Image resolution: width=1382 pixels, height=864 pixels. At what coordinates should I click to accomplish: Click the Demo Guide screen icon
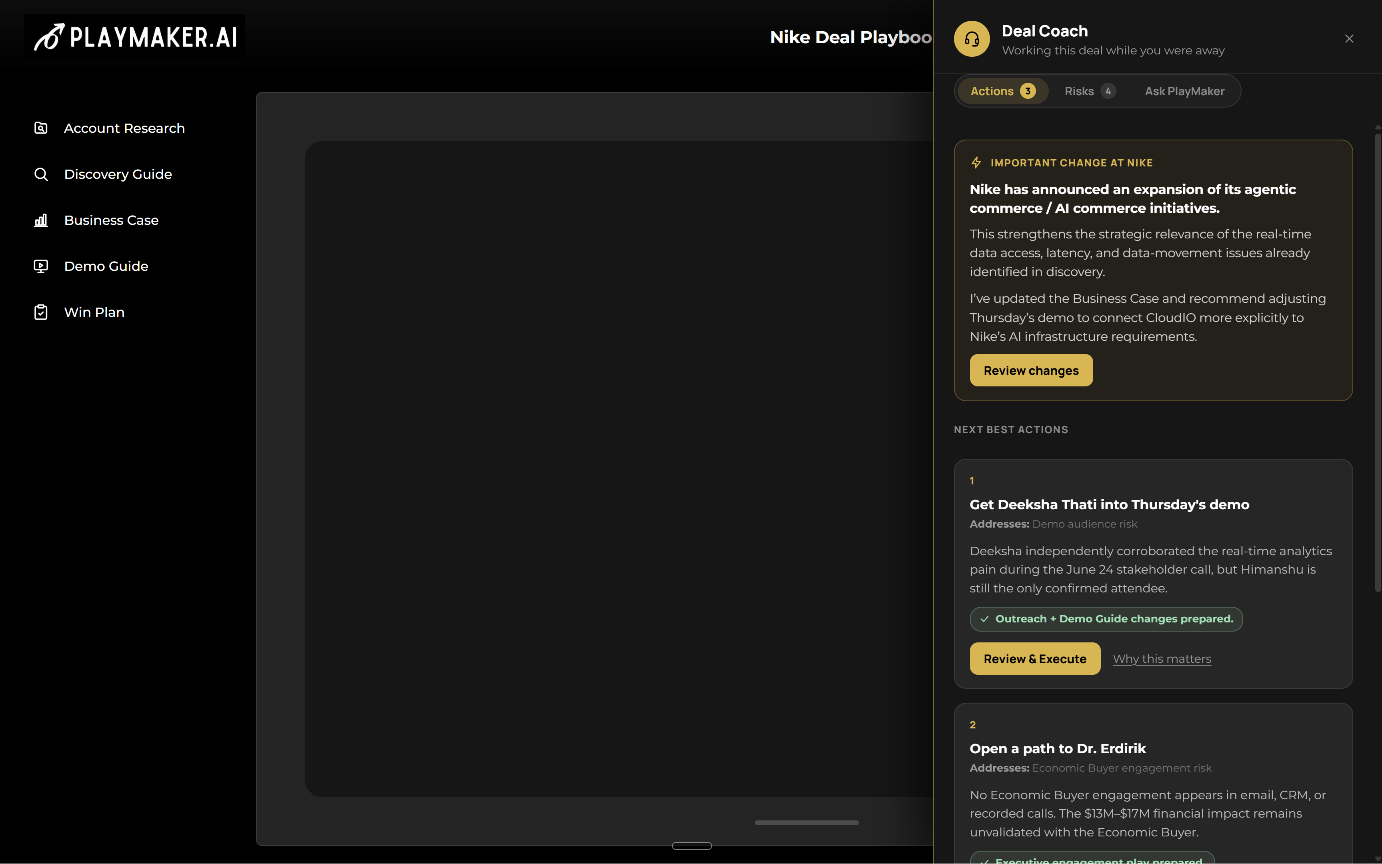click(x=41, y=266)
